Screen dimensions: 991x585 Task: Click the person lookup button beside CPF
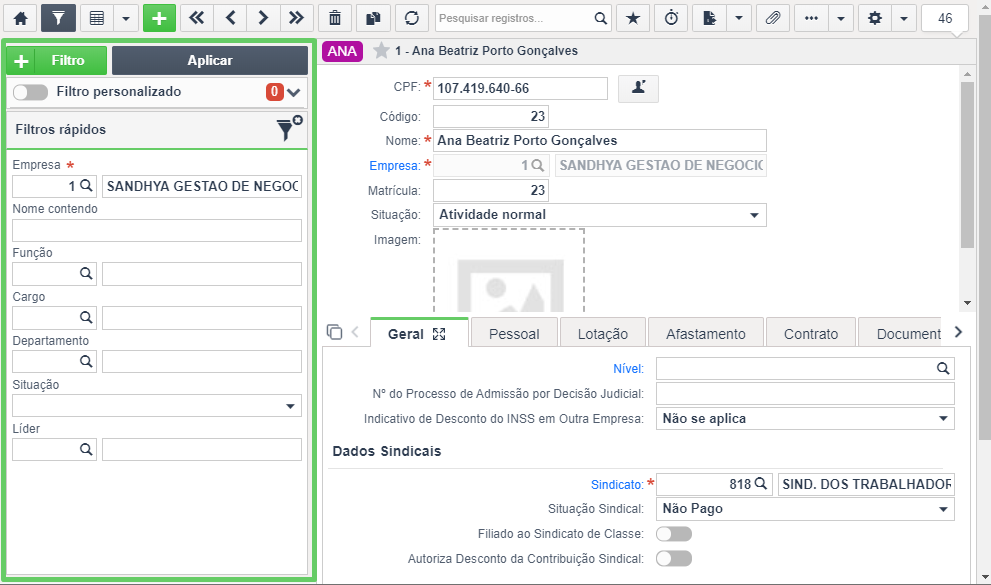[638, 88]
